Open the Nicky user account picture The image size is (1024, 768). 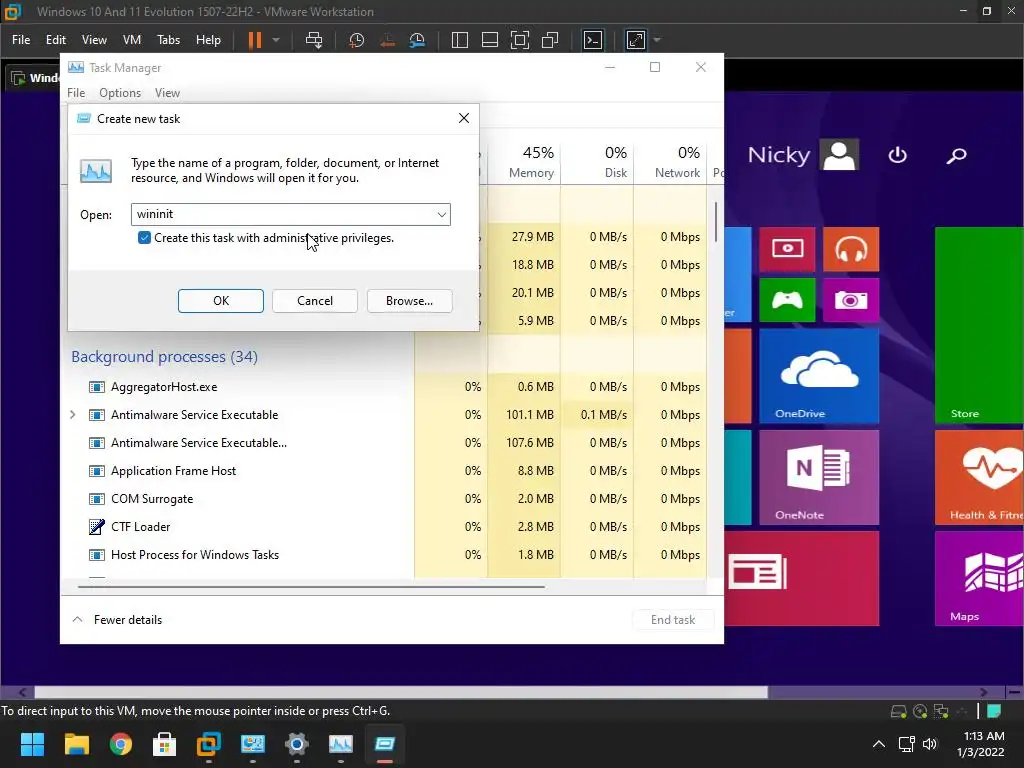point(840,155)
